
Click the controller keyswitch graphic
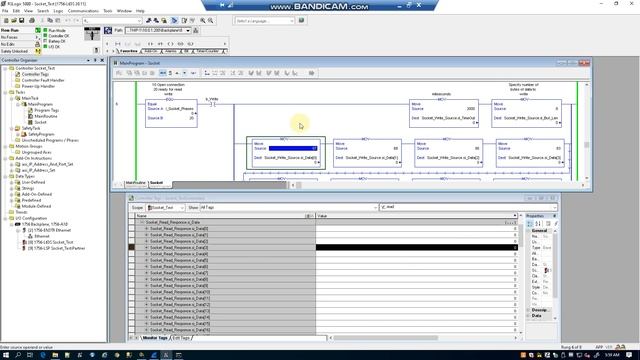pyautogui.click(x=92, y=34)
